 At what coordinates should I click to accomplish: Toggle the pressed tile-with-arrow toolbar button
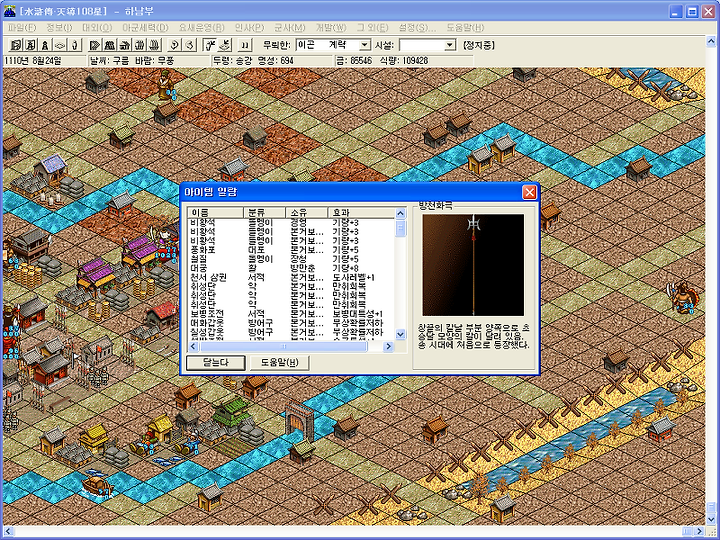tap(225, 45)
